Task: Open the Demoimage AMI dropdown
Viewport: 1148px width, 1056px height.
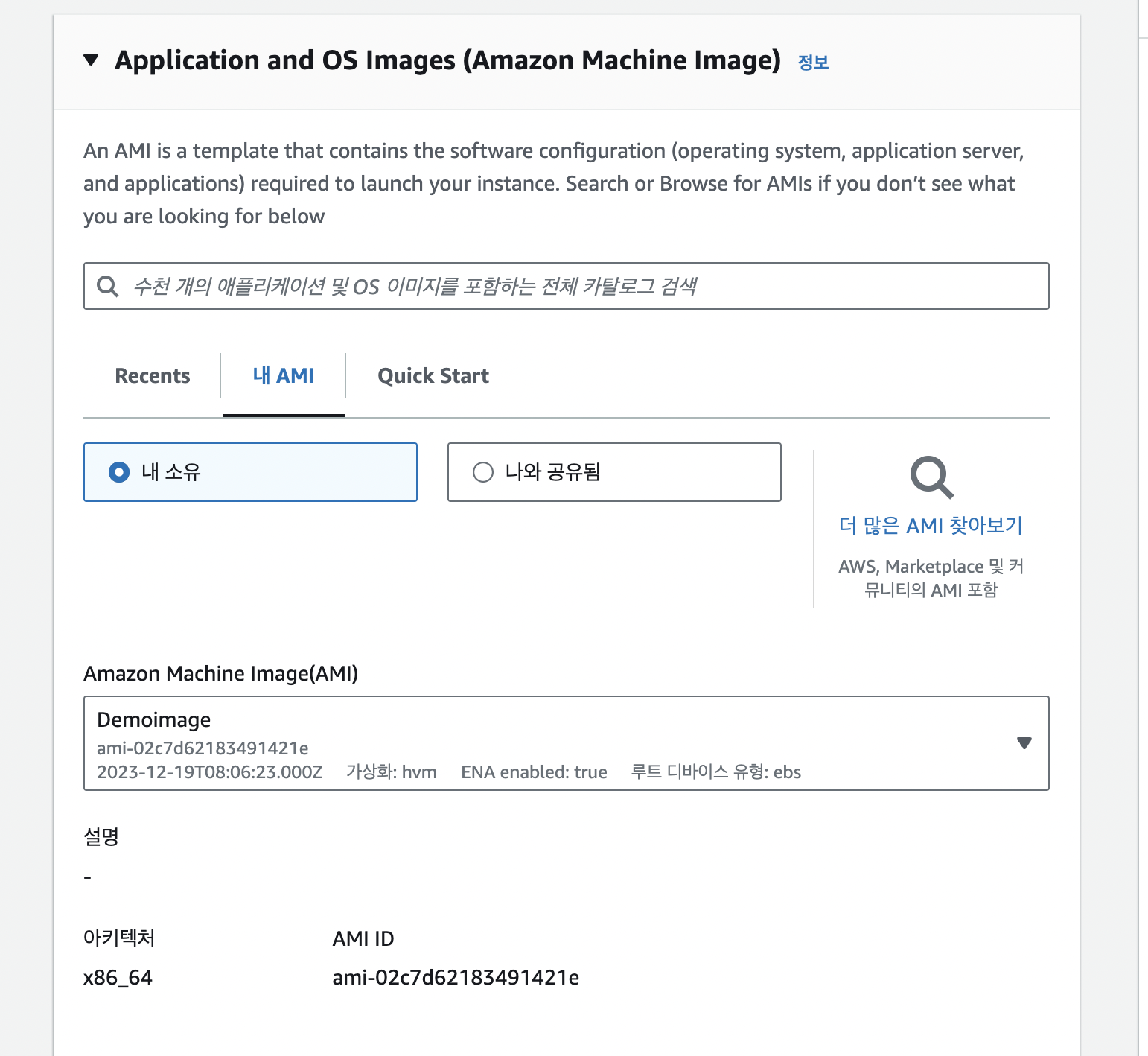Action: tap(566, 743)
